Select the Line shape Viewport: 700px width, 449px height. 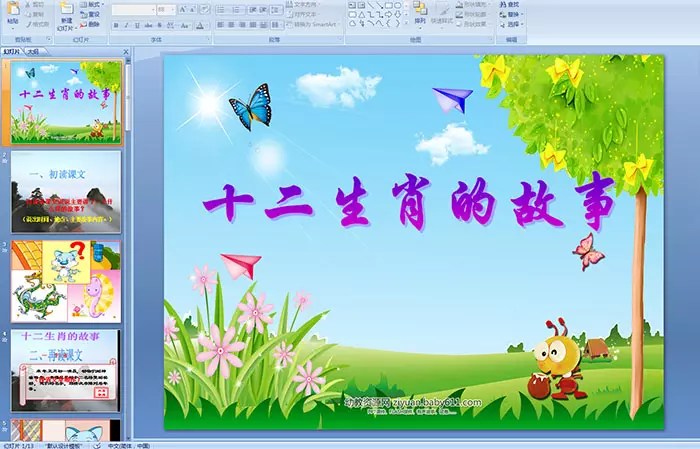(371, 5)
